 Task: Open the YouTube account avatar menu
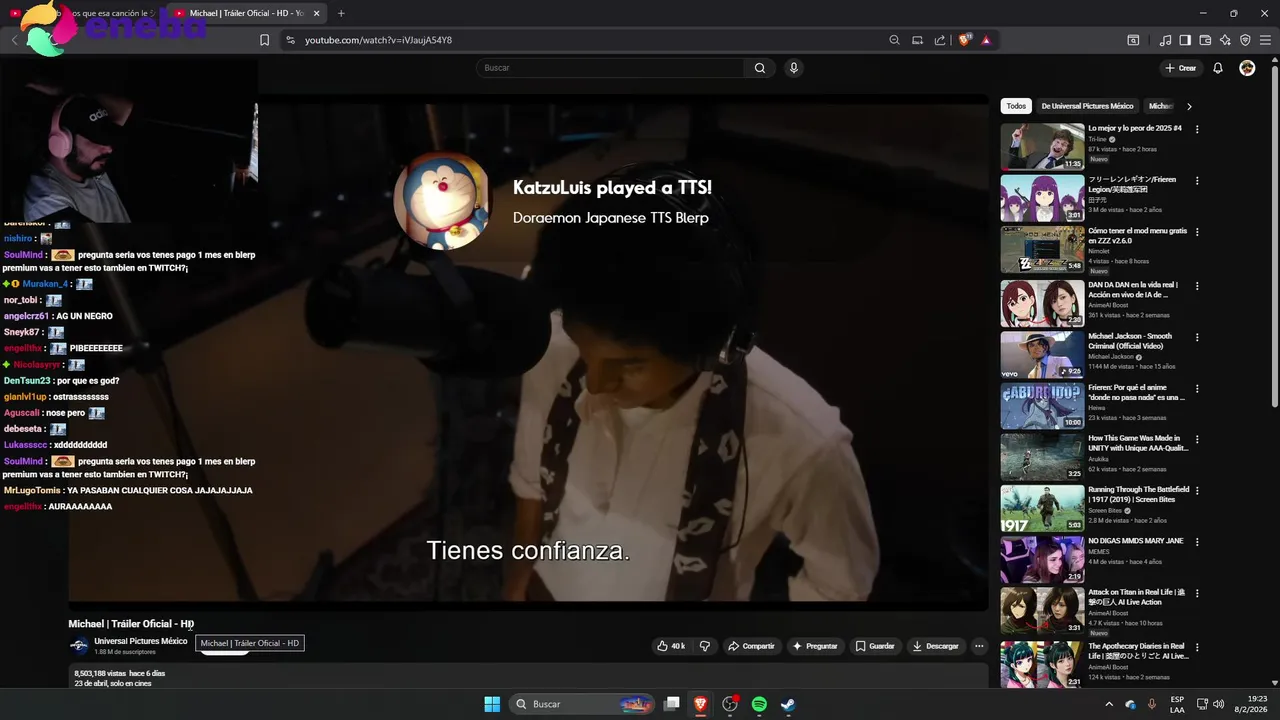click(1247, 68)
